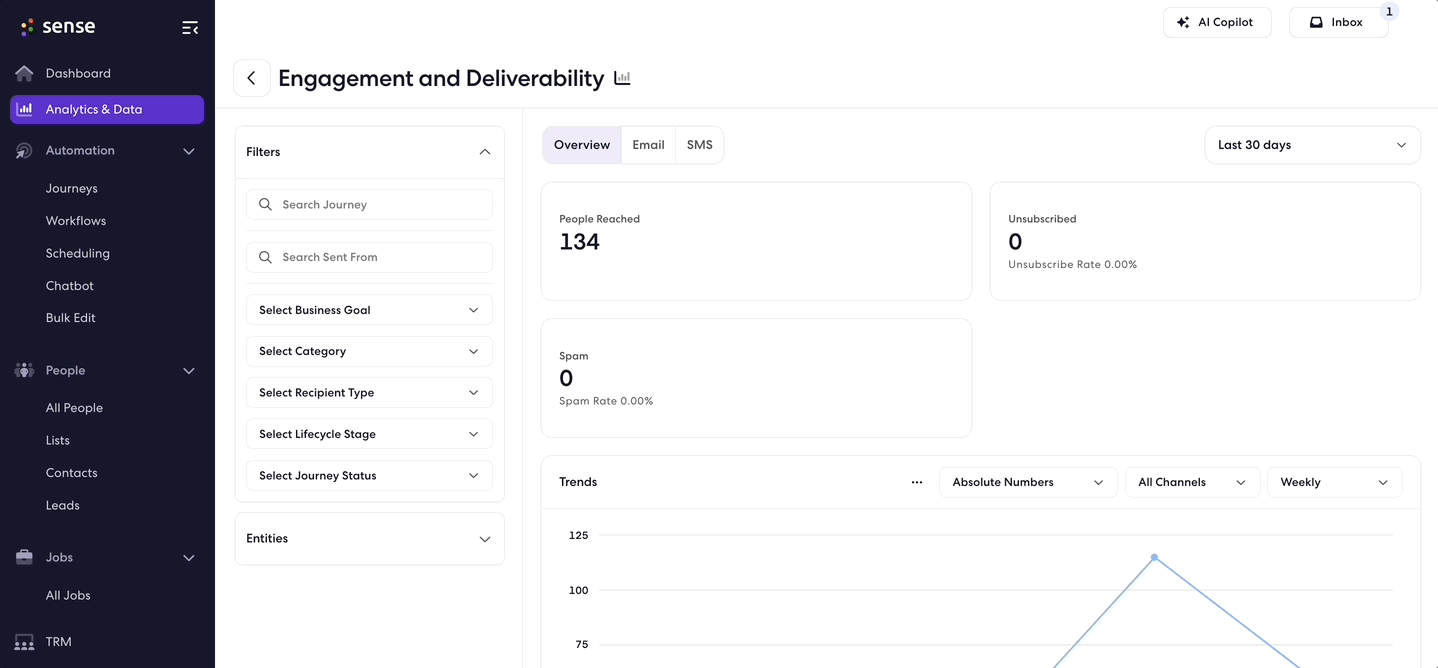1438x668 pixels.
Task: Open the Trends three-dot options menu
Action: coord(917,482)
